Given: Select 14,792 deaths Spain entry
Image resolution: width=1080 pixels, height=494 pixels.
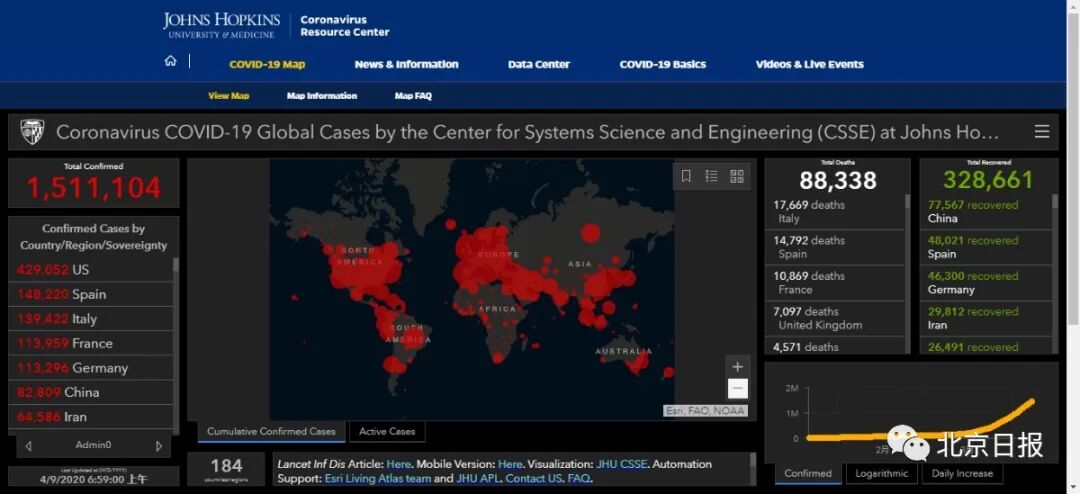Looking at the screenshot, I should pos(835,247).
